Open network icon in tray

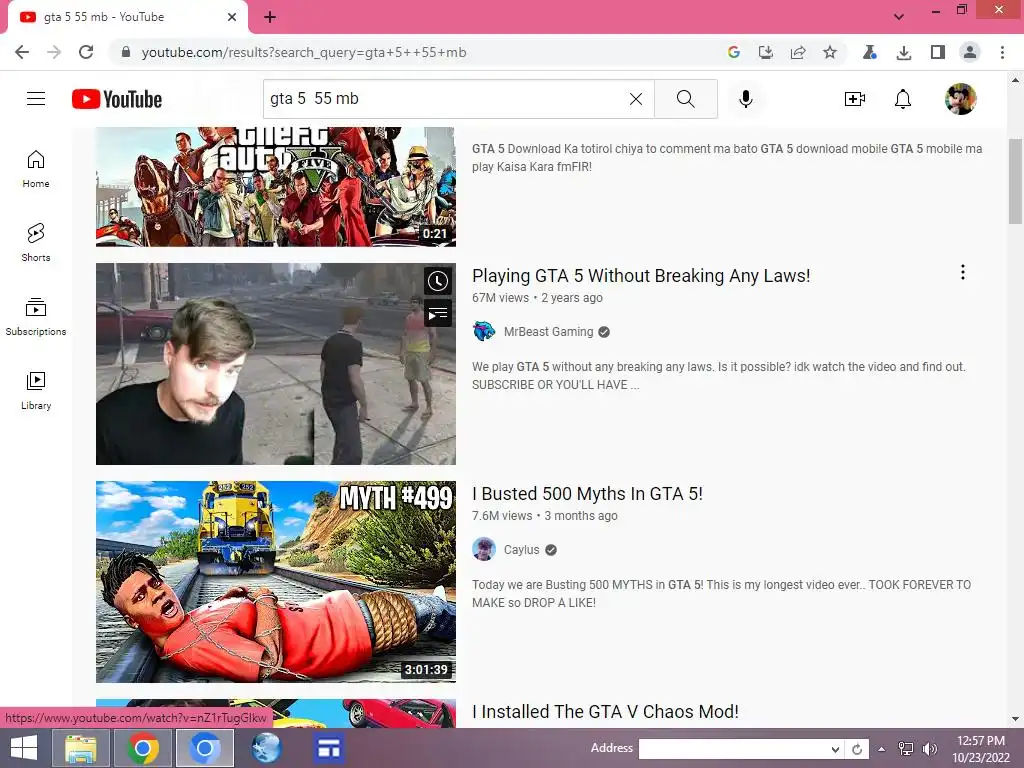906,749
